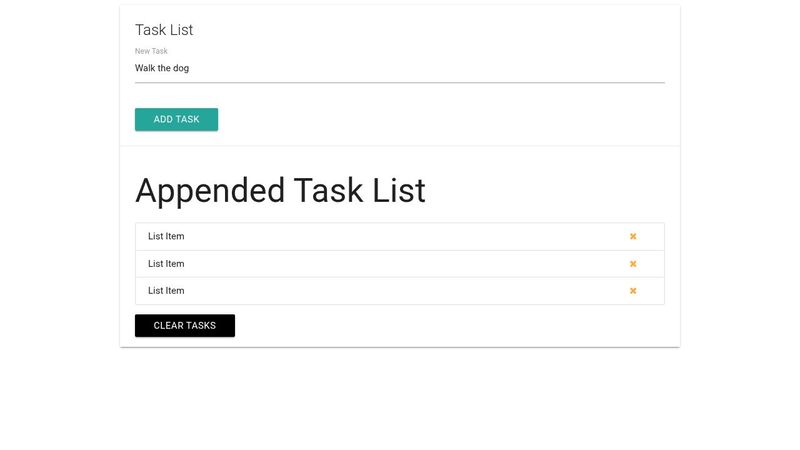This screenshot has height=450, width=800.
Task: Click the X icon on the third List Item
Action: (633, 291)
